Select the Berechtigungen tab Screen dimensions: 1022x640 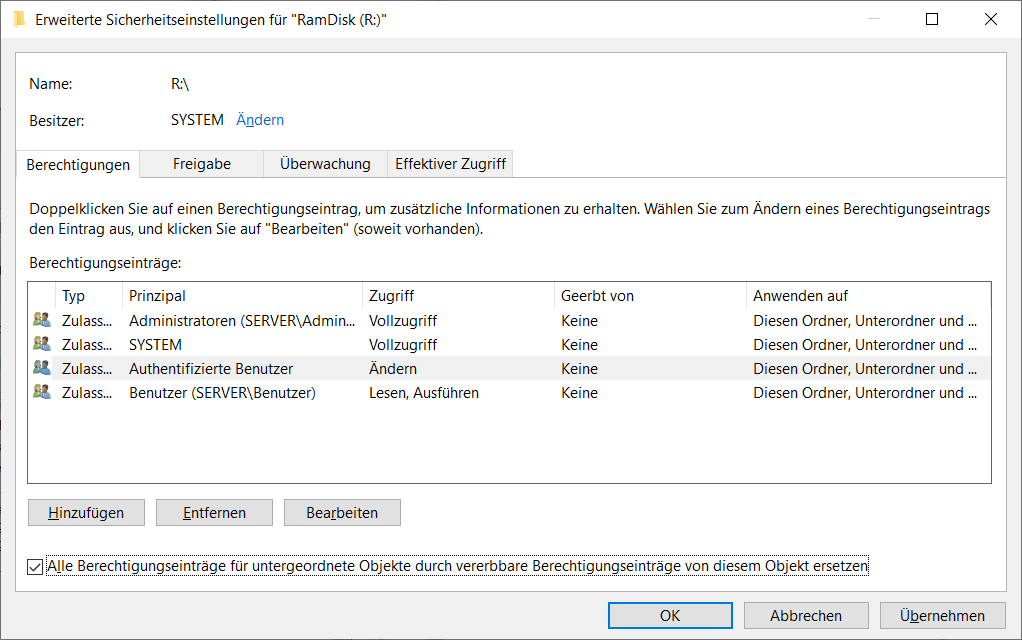[78, 164]
